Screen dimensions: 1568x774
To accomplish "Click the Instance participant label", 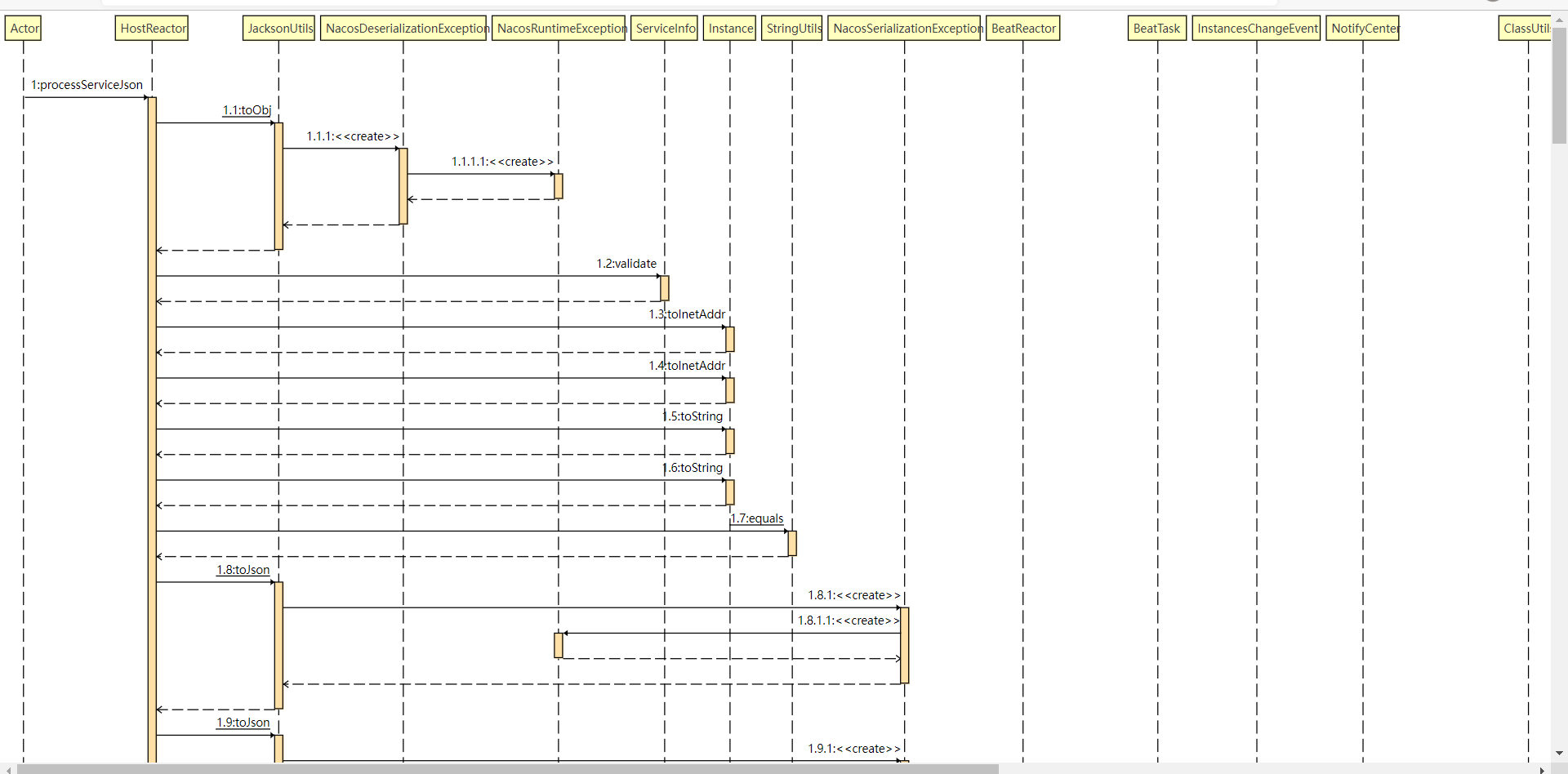I will [729, 28].
